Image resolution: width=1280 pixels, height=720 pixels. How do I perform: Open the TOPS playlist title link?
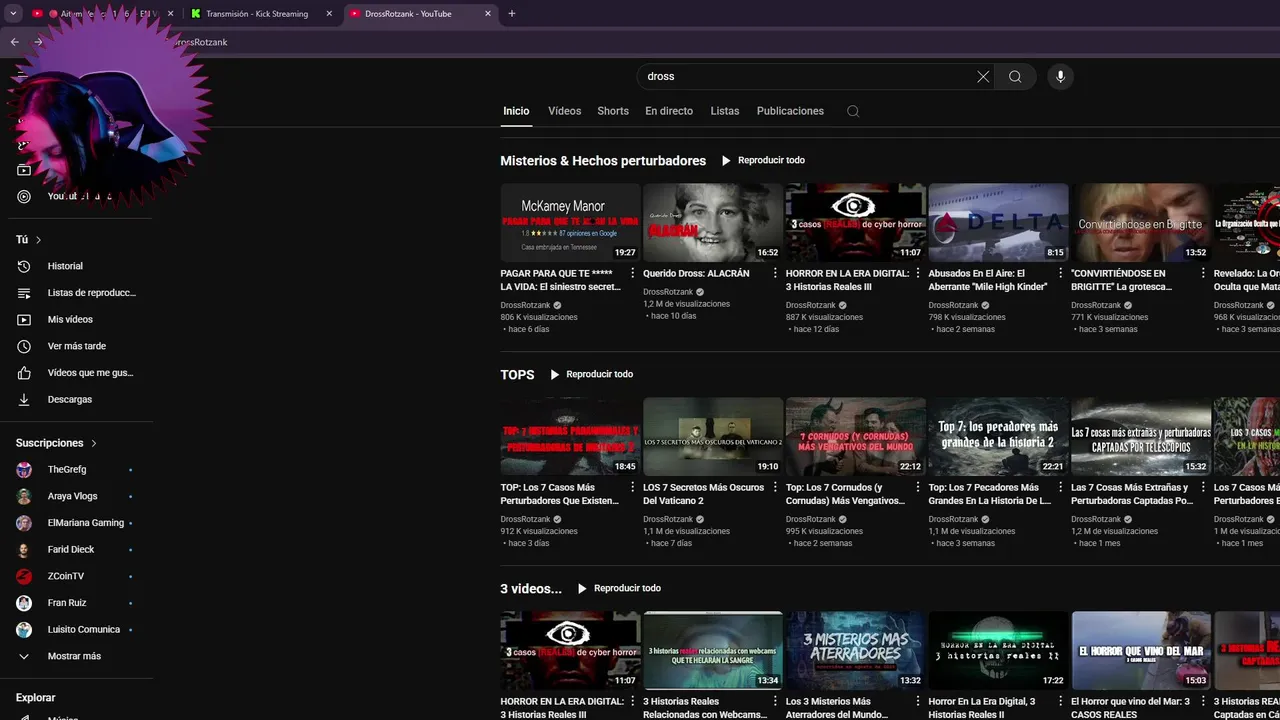pos(517,374)
